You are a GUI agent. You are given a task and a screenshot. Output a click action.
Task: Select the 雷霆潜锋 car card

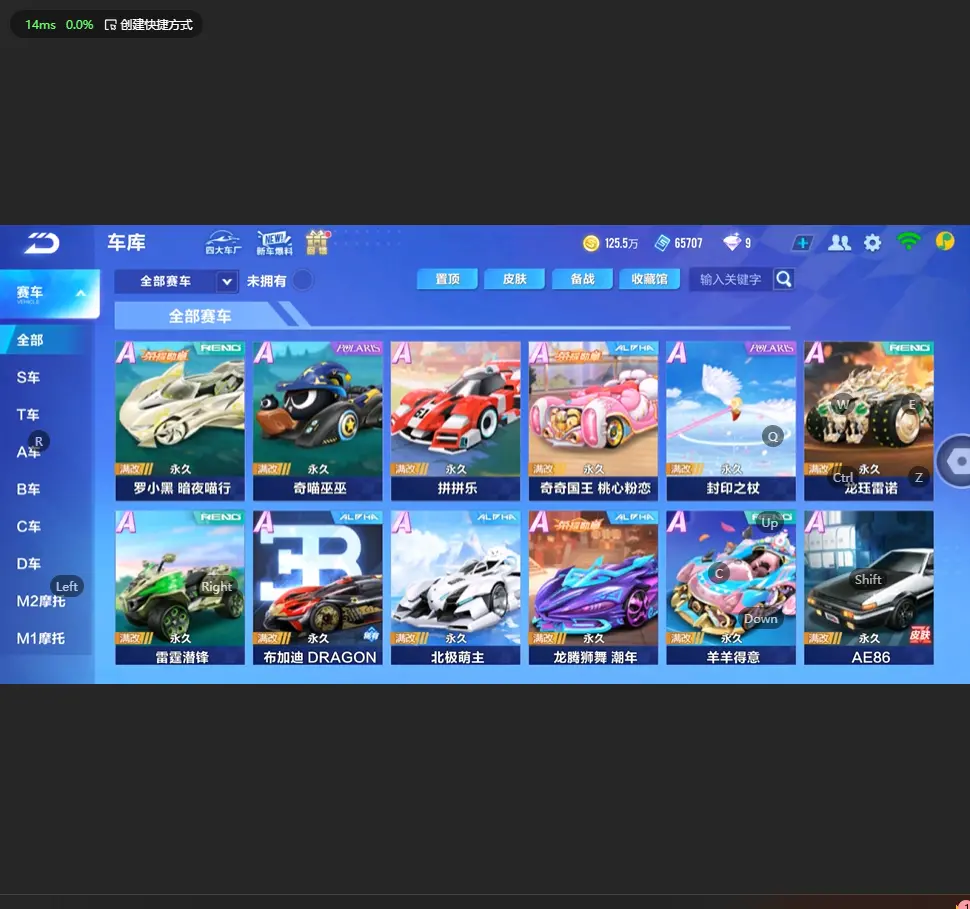pyautogui.click(x=180, y=588)
